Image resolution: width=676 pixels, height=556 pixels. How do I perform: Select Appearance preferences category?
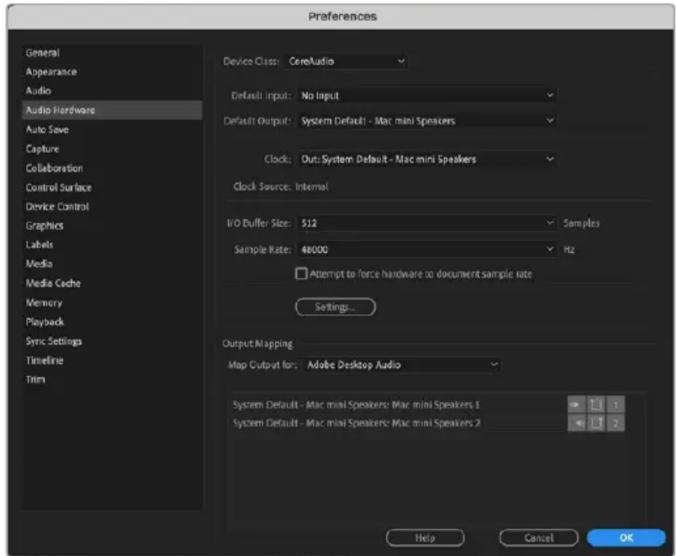coord(112,72)
